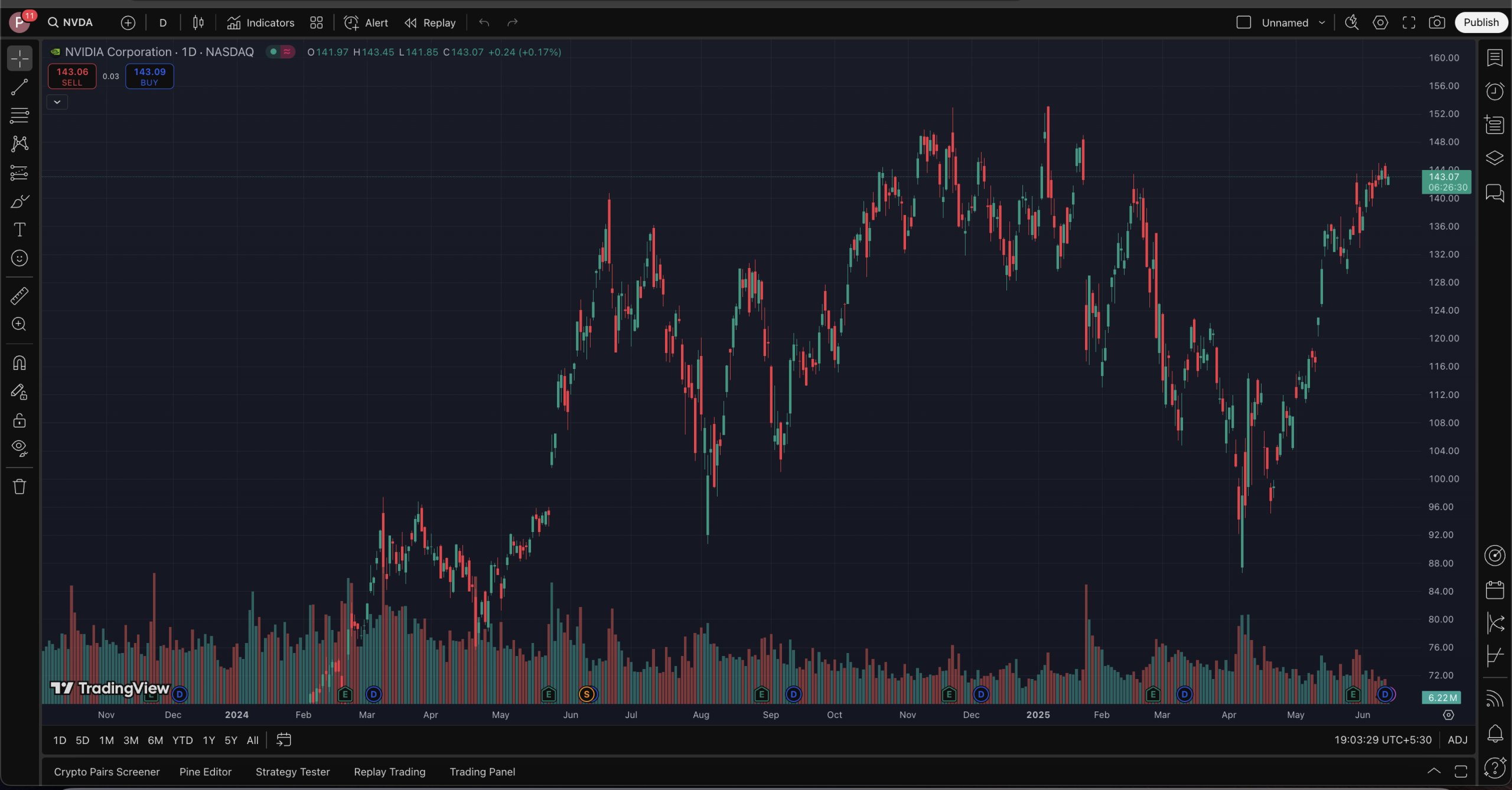The height and width of the screenshot is (790, 1512).
Task: Start bar Replay mode
Action: [x=430, y=22]
